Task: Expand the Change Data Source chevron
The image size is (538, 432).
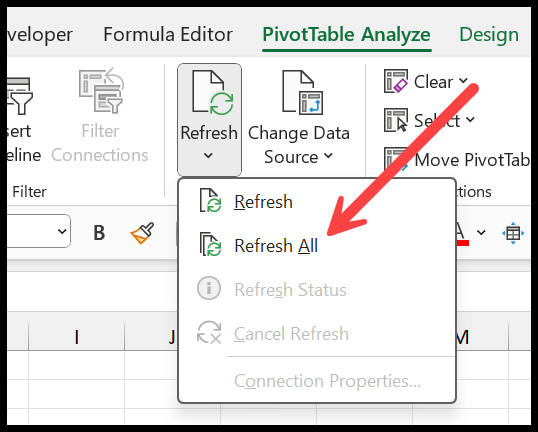Action: [328, 156]
